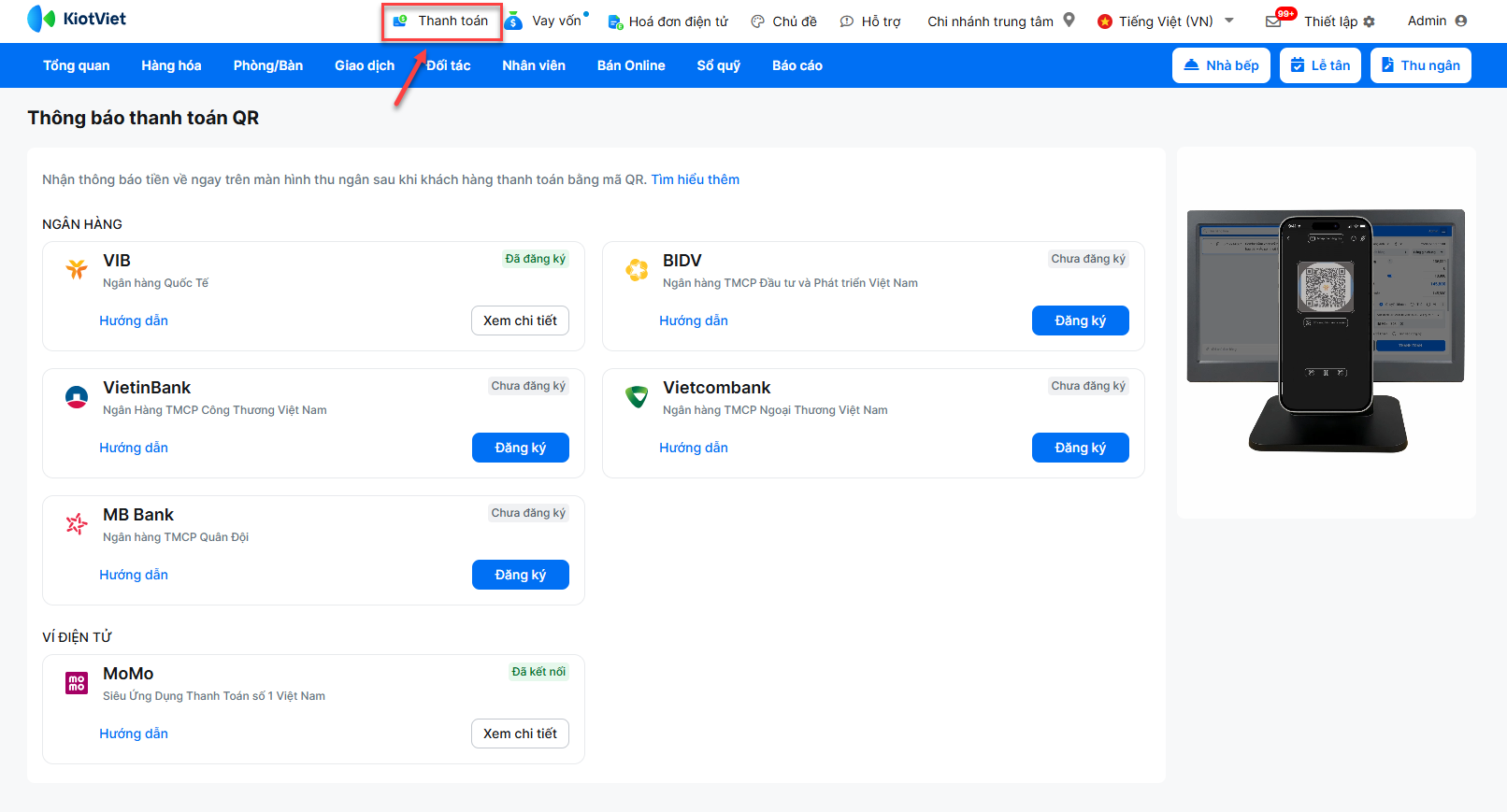The height and width of the screenshot is (812, 1507).
Task: Open Chi nhánh trung tâm branch selector
Action: pos(990,21)
